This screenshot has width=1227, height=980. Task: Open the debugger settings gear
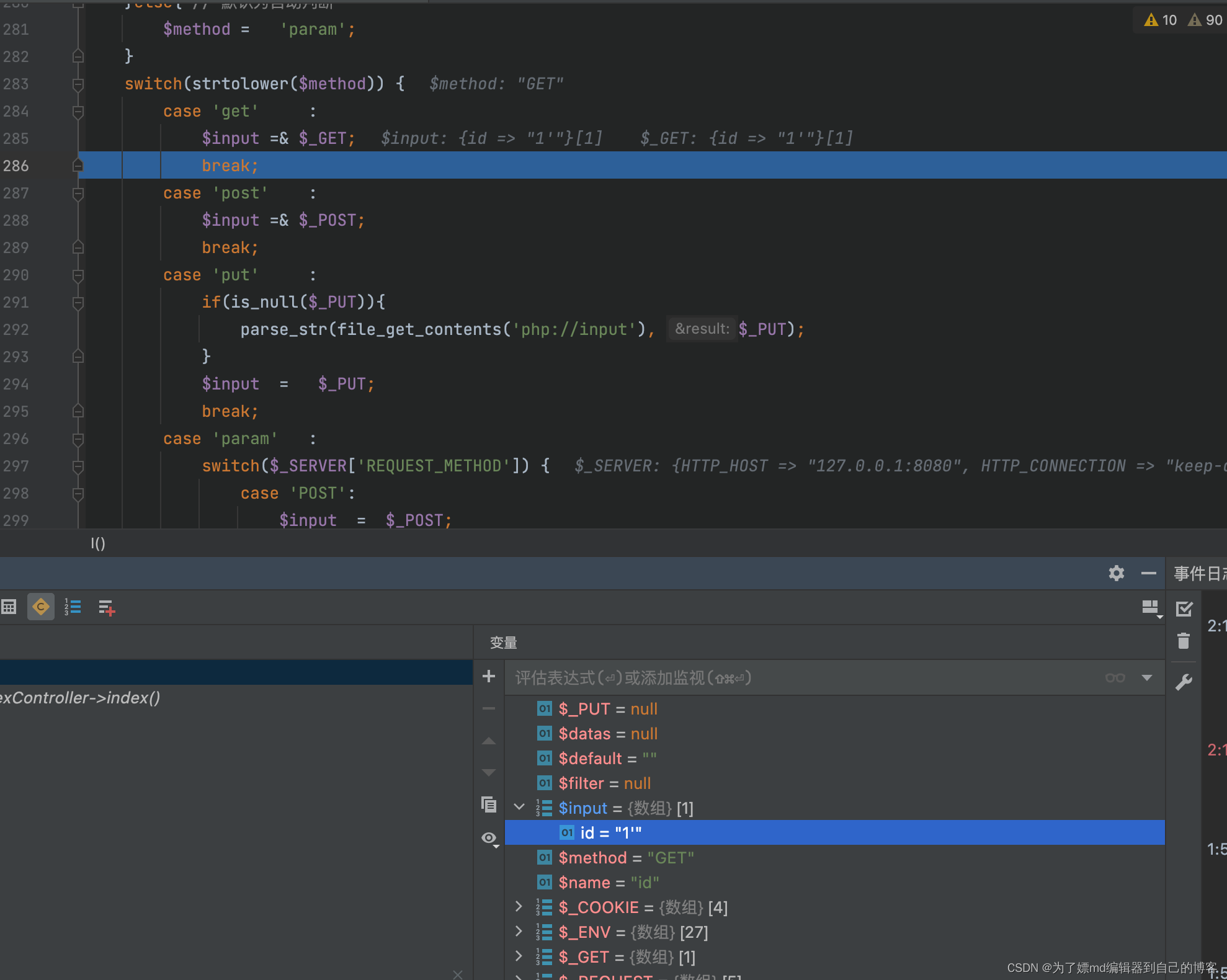pos(1116,573)
